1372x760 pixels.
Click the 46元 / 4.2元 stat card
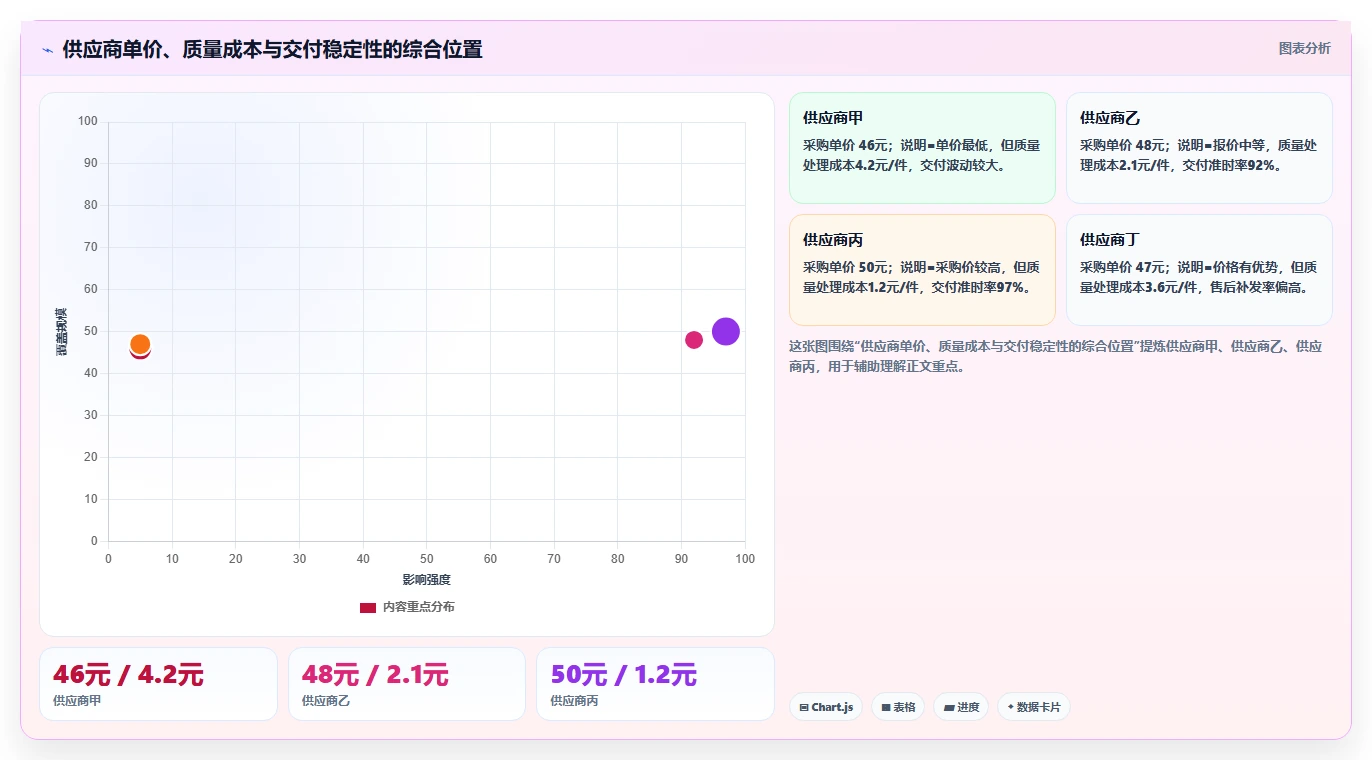point(158,684)
